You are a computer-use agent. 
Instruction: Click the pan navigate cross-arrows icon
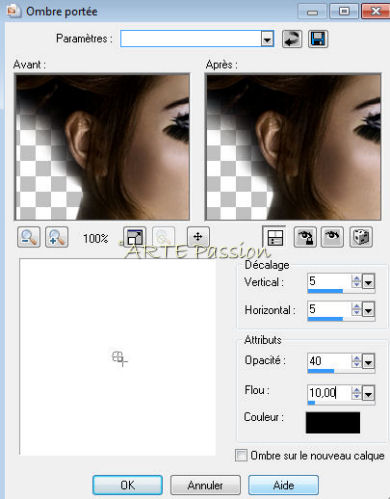pos(198,237)
